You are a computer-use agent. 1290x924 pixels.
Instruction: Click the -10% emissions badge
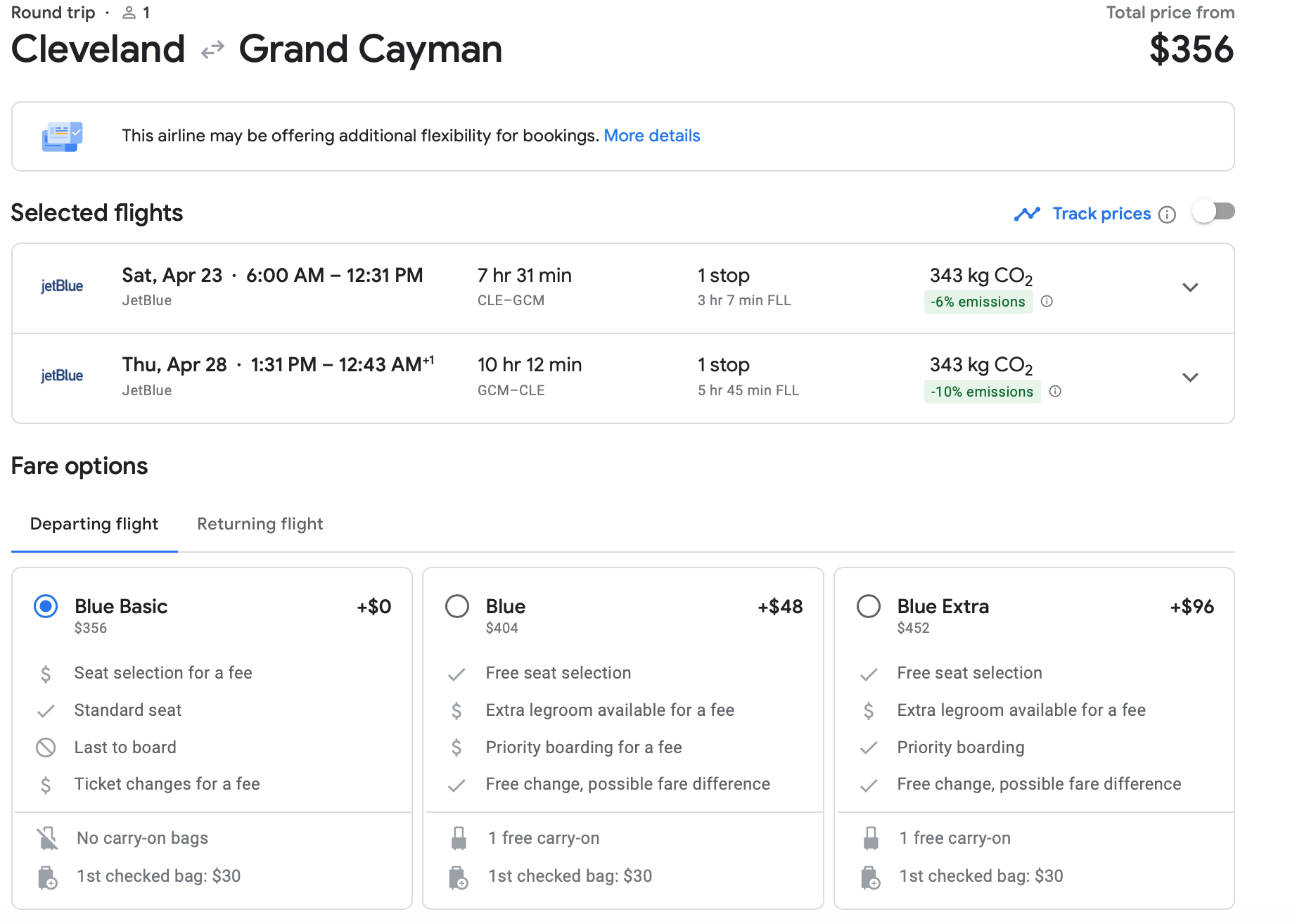(x=982, y=392)
